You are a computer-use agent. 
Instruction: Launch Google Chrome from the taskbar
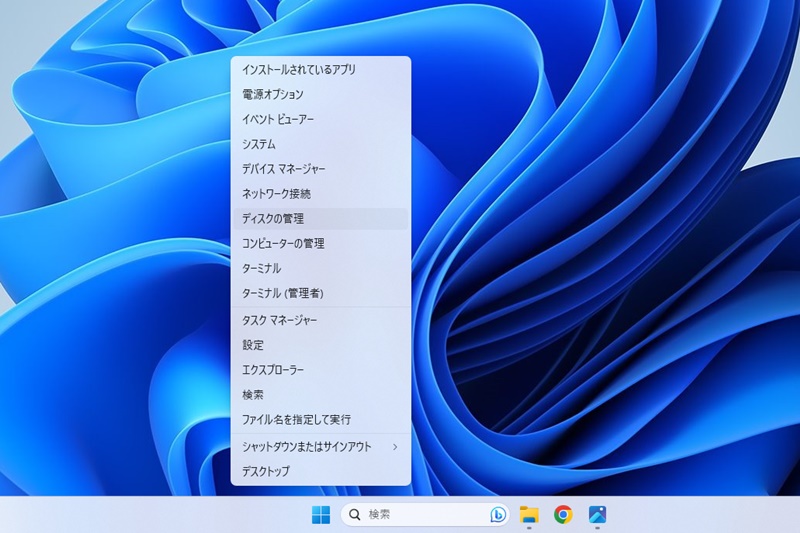click(x=563, y=515)
